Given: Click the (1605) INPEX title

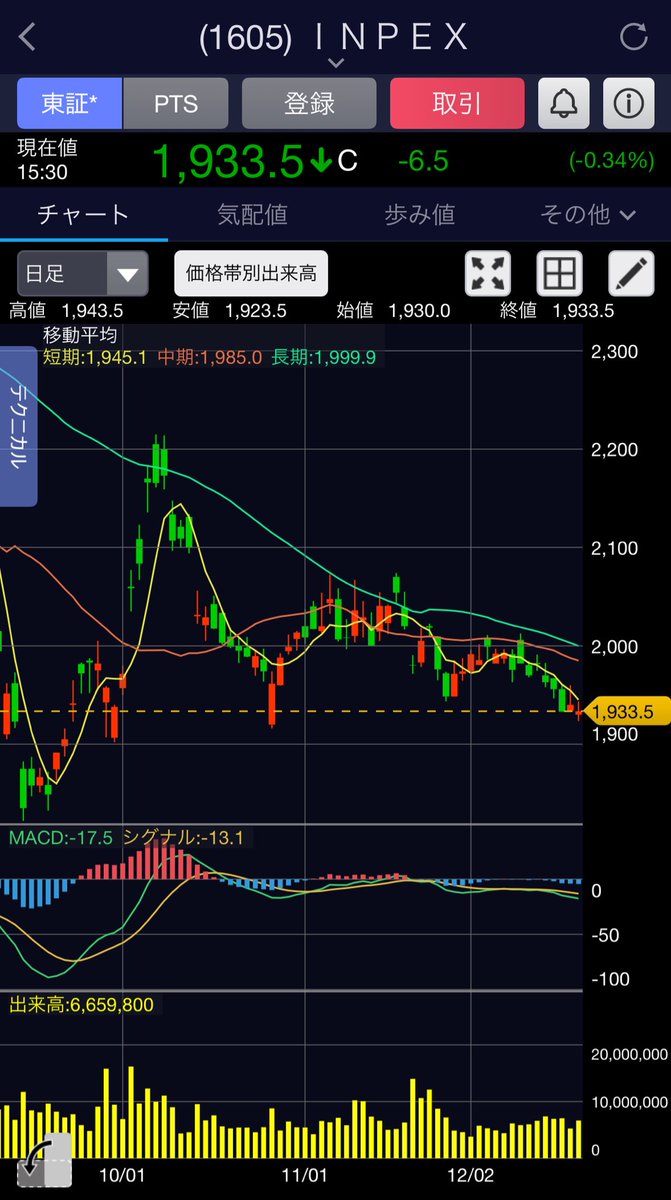Looking at the screenshot, I should pyautogui.click(x=334, y=38).
